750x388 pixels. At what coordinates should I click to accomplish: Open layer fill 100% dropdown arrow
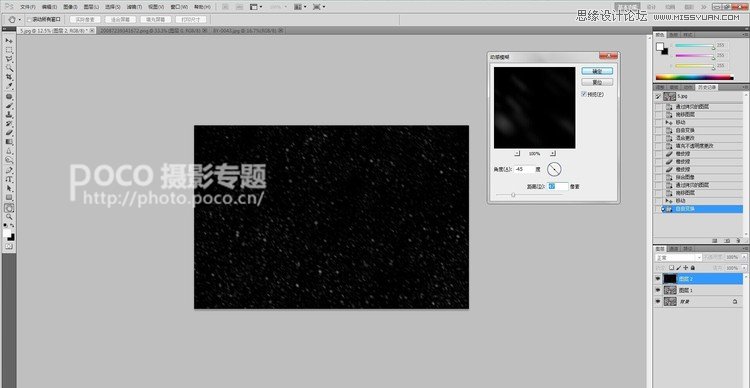[744, 268]
